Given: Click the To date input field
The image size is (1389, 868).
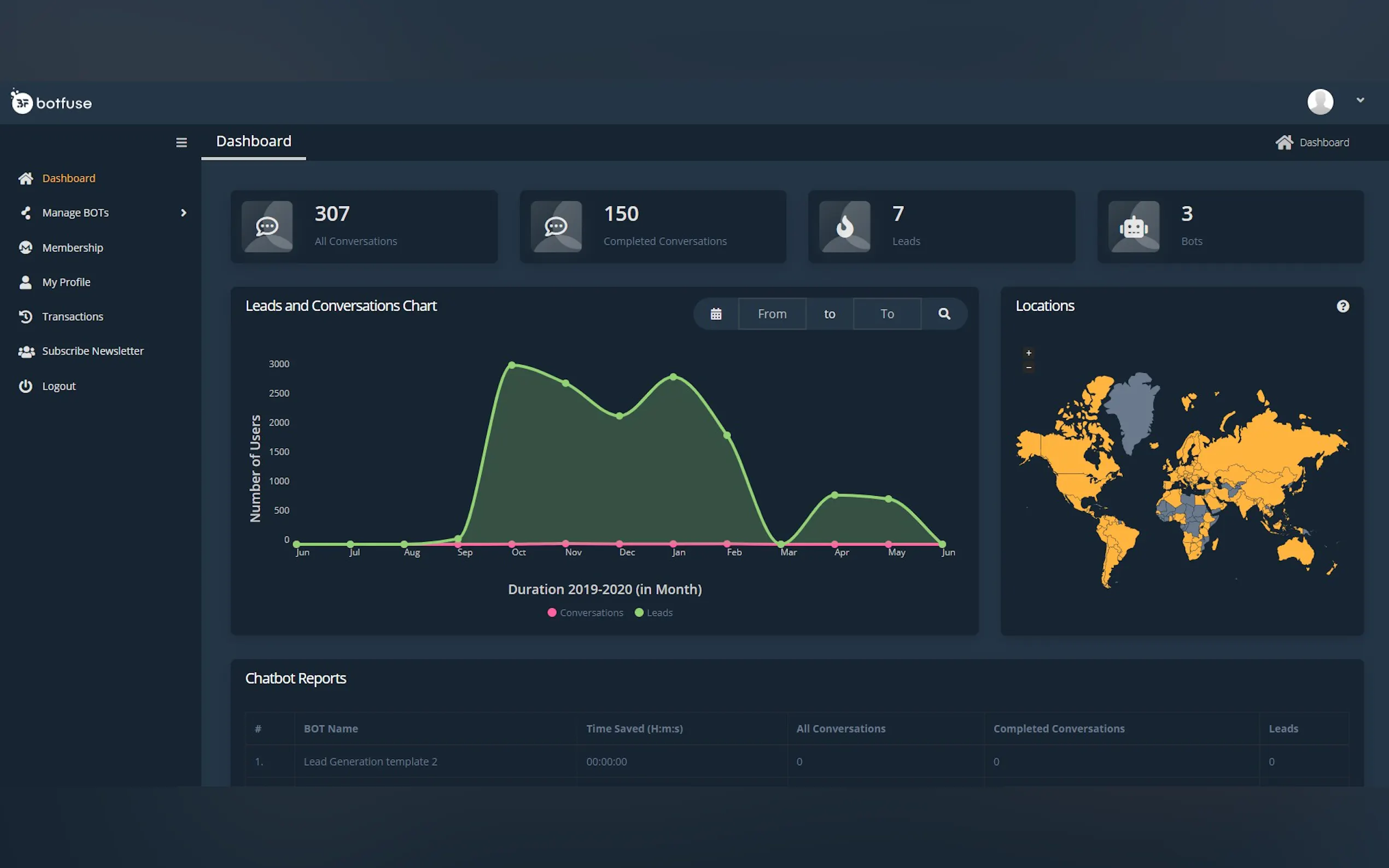Looking at the screenshot, I should 886,314.
